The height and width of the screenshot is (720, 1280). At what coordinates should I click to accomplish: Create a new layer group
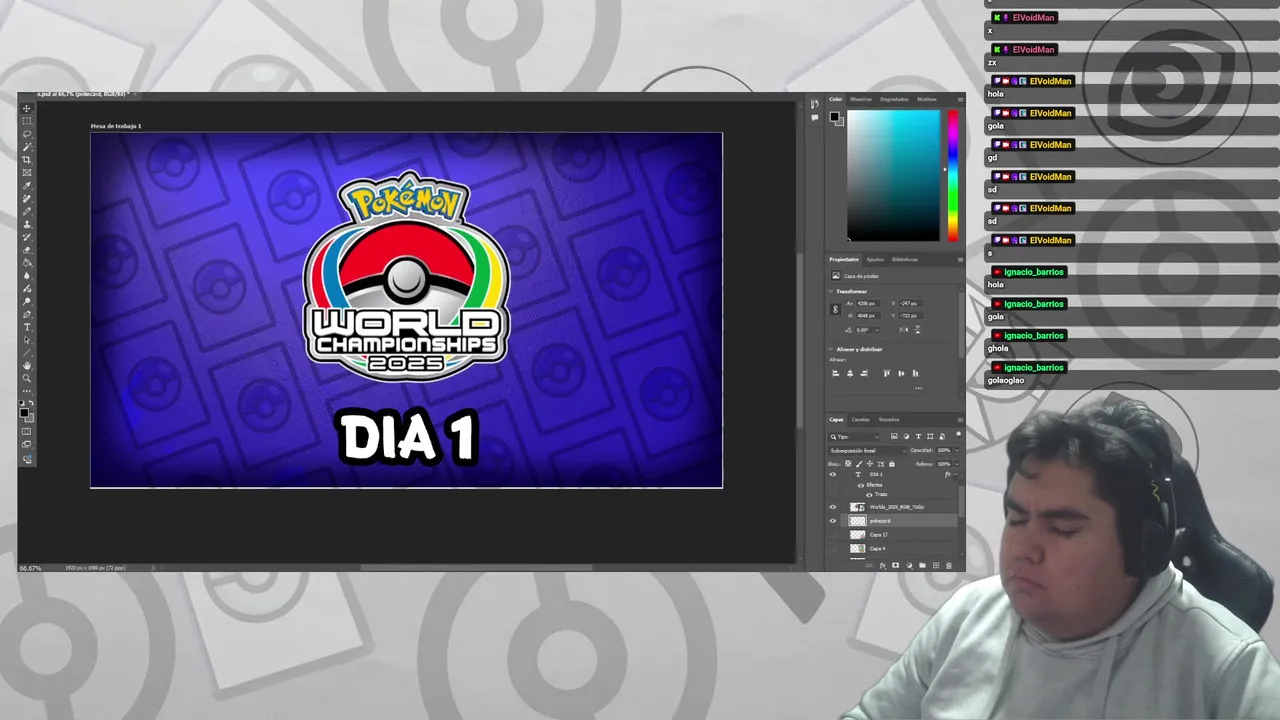tap(922, 565)
